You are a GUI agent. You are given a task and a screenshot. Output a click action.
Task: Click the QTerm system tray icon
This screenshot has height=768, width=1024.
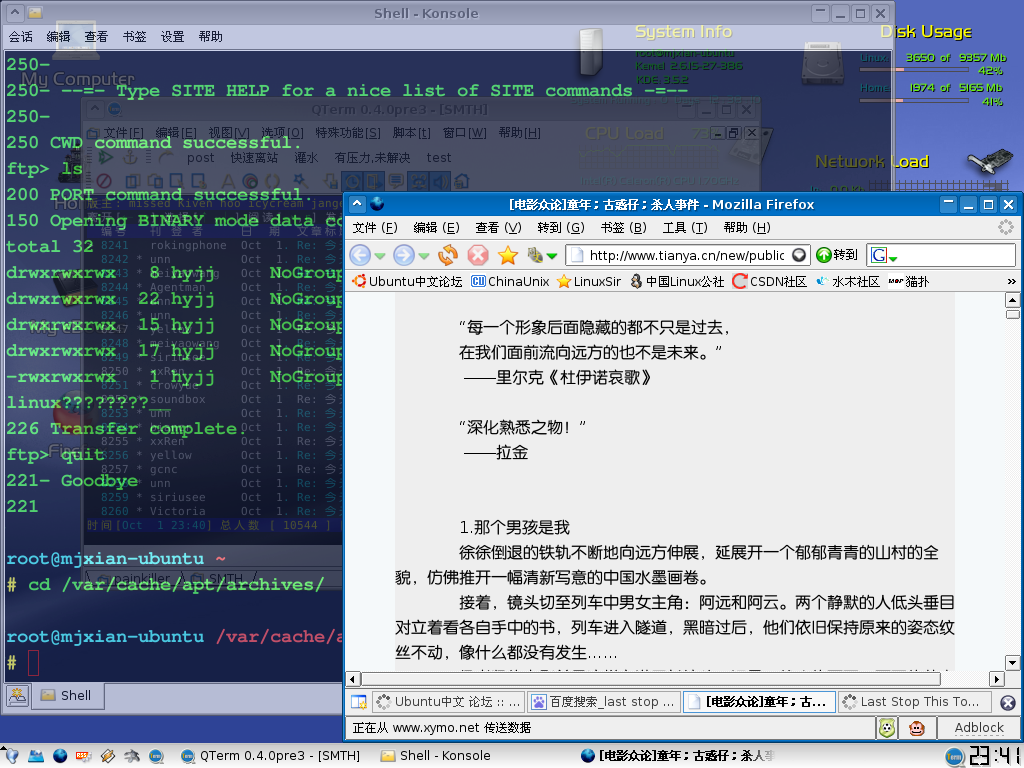point(955,756)
